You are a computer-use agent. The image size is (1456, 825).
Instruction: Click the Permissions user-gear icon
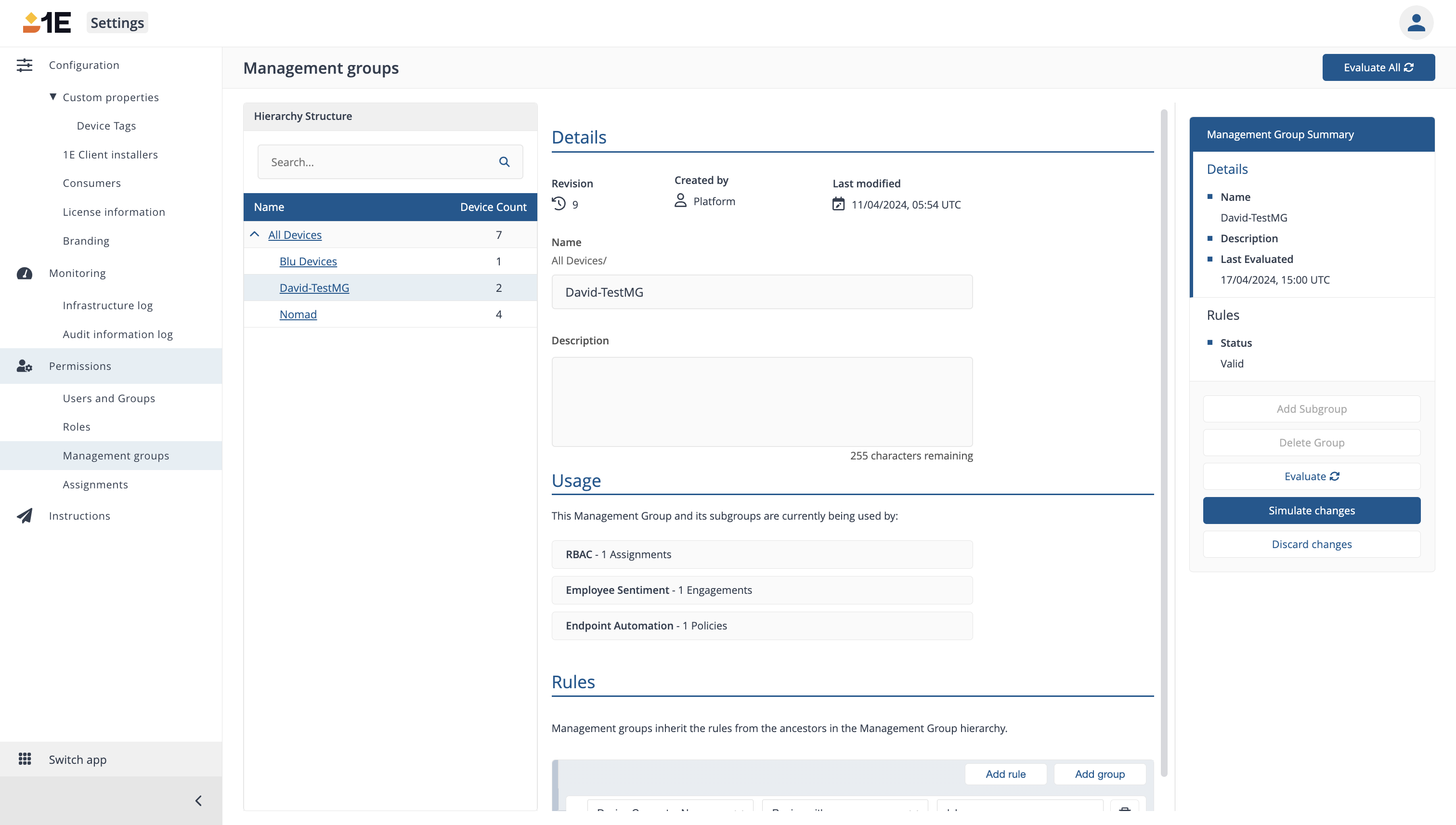[25, 366]
